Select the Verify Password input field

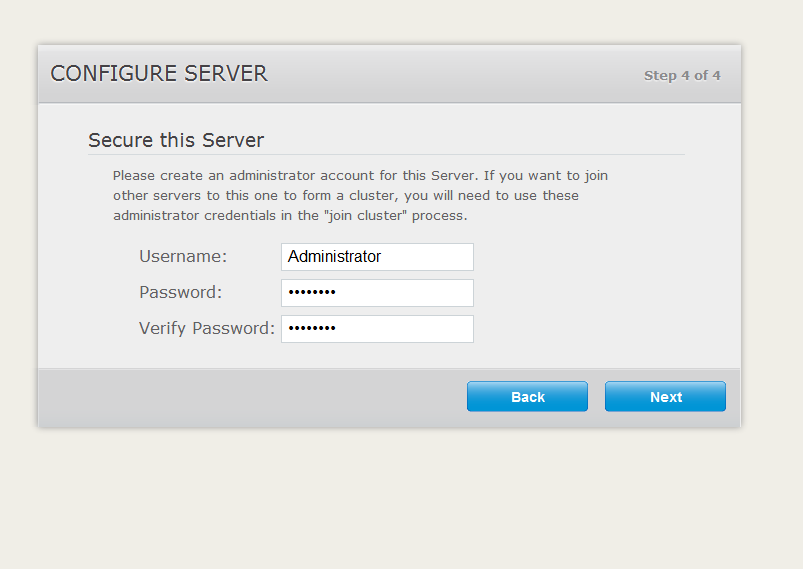point(377,328)
